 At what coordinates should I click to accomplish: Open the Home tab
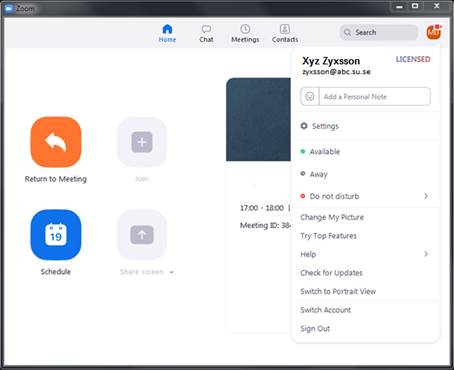pyautogui.click(x=167, y=33)
